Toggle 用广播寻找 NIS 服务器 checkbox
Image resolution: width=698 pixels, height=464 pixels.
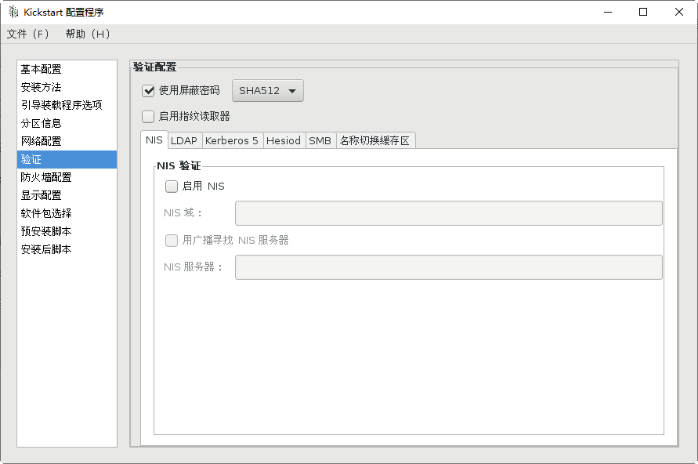click(x=171, y=240)
